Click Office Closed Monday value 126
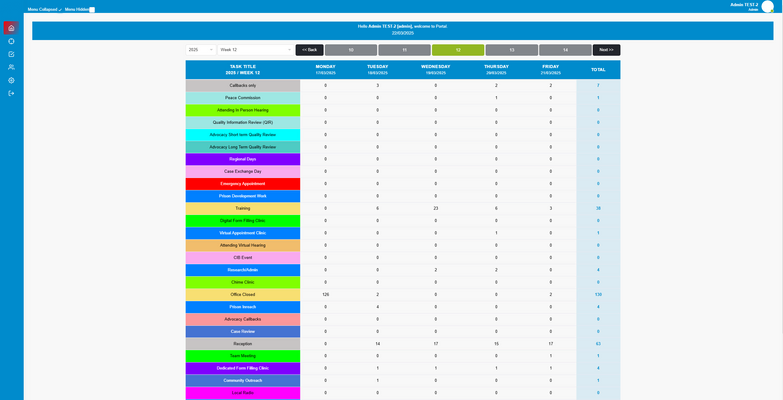This screenshot has height=400, width=783. tap(326, 295)
